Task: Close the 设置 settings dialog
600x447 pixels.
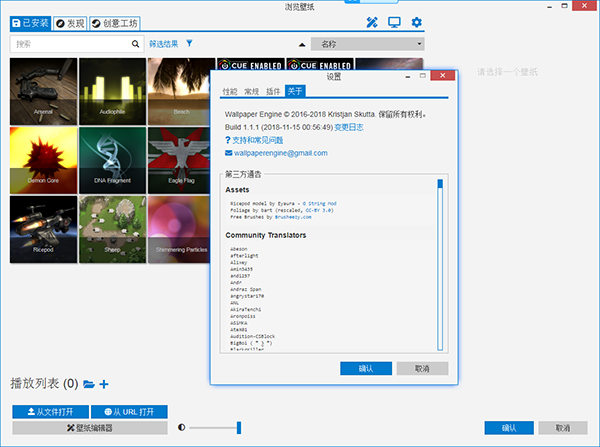Action: tap(442, 75)
